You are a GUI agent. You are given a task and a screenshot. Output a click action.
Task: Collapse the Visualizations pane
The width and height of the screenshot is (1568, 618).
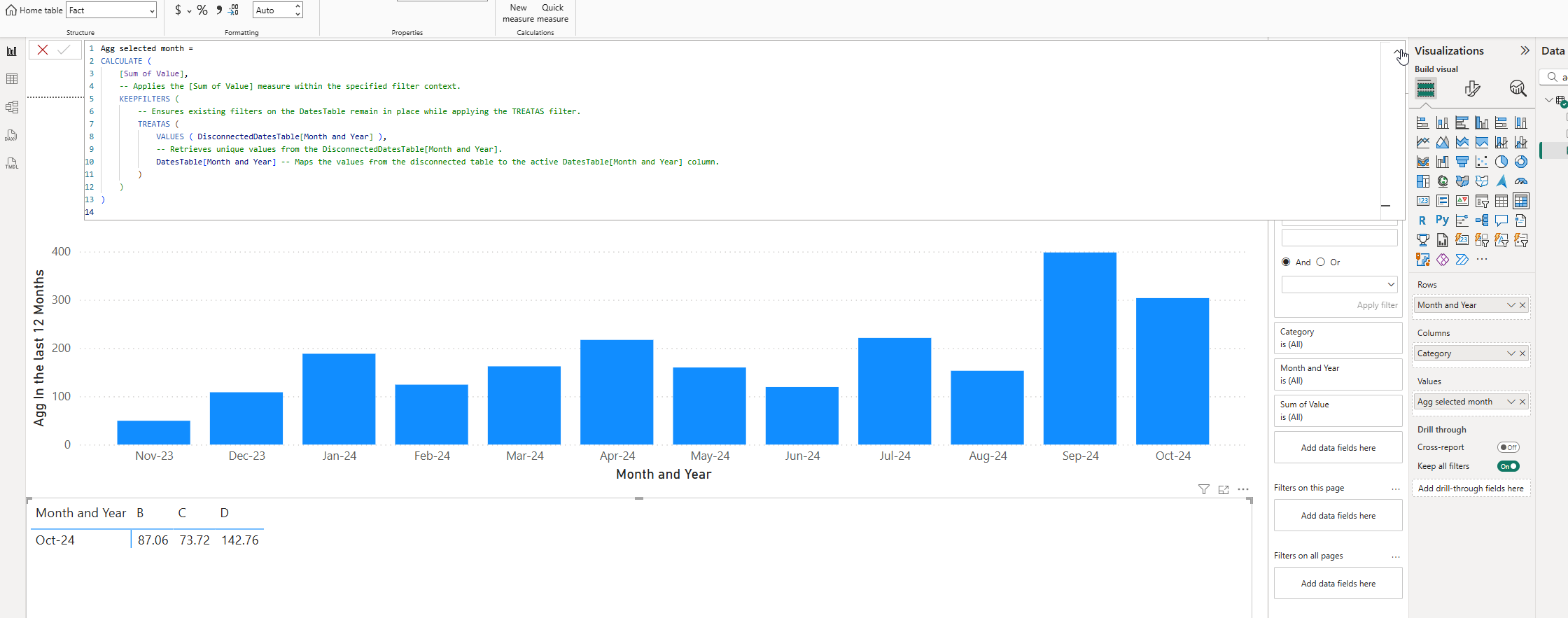[1525, 50]
